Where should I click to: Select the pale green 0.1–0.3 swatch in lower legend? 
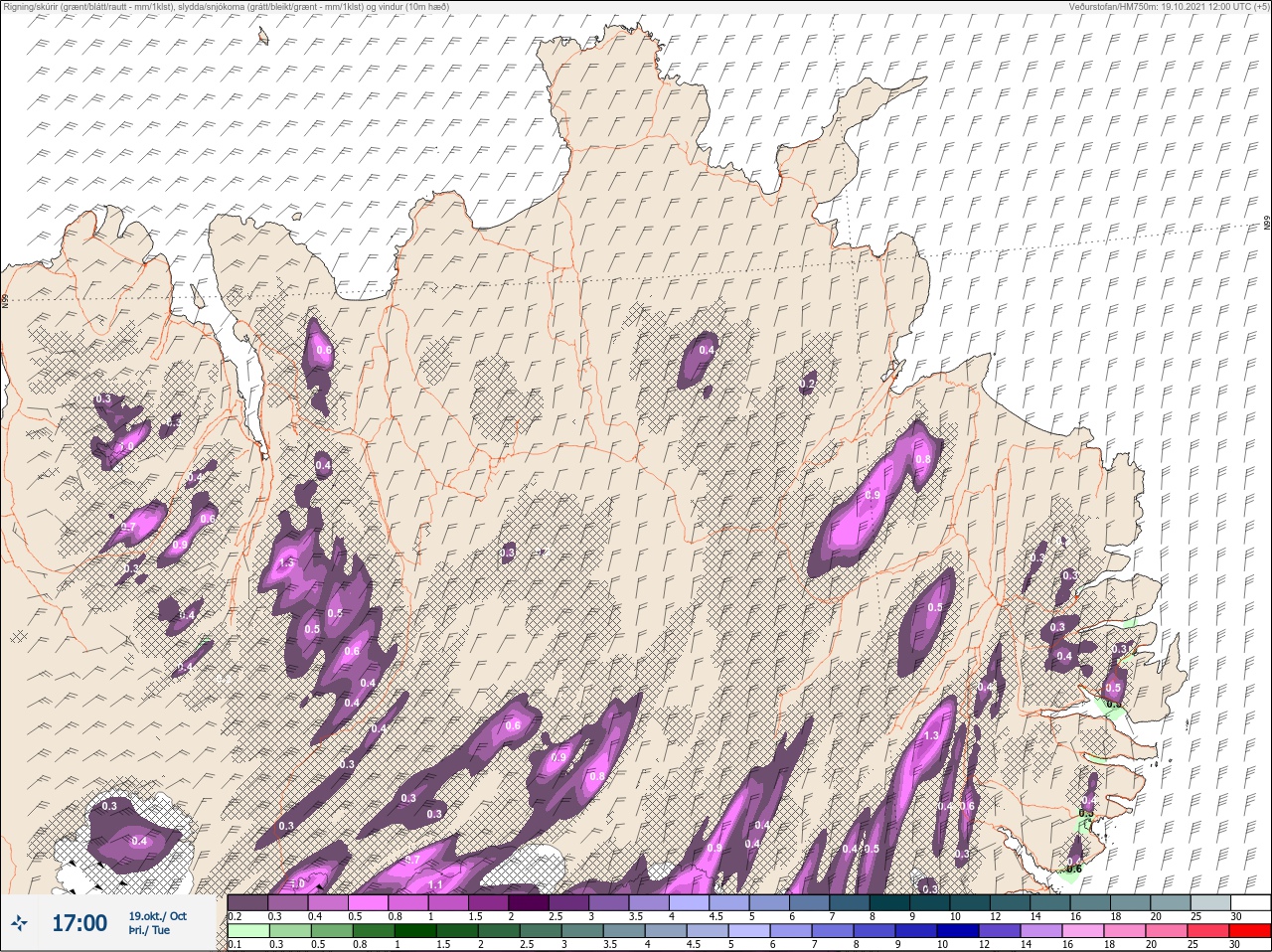pos(248,932)
